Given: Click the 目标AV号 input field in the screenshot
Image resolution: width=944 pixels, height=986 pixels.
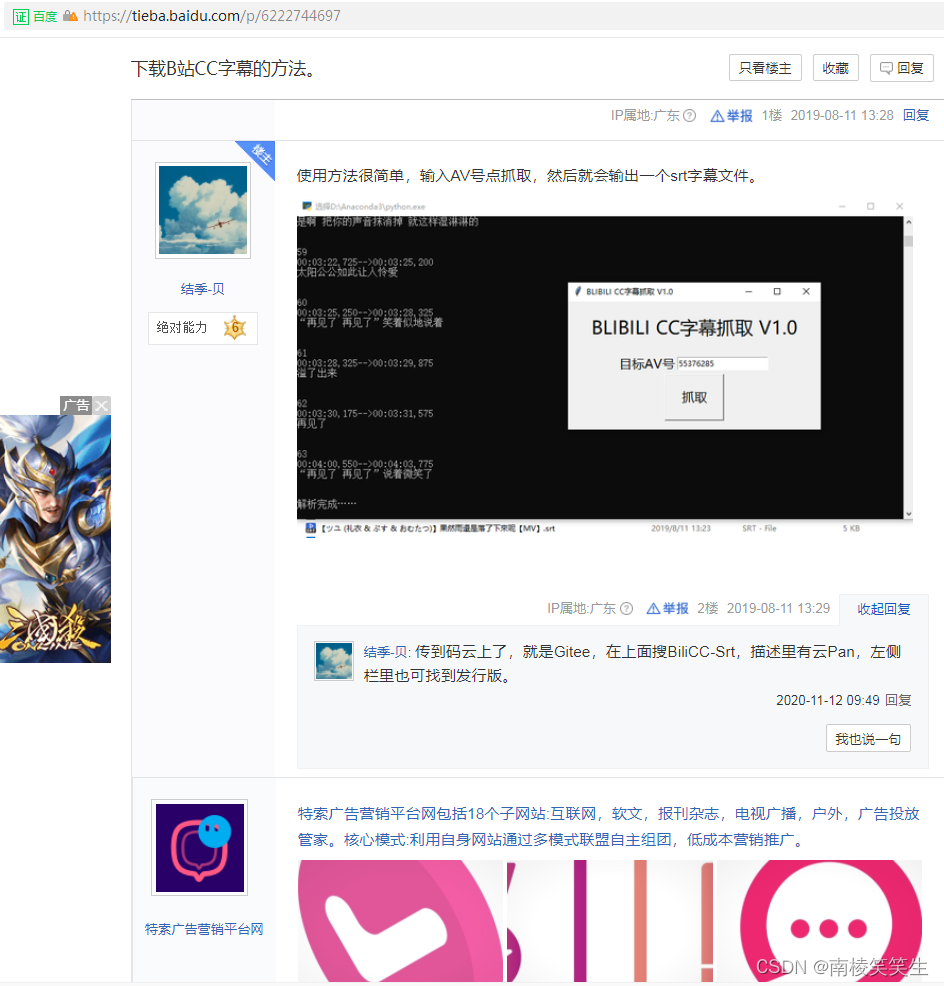Looking at the screenshot, I should coord(722,363).
